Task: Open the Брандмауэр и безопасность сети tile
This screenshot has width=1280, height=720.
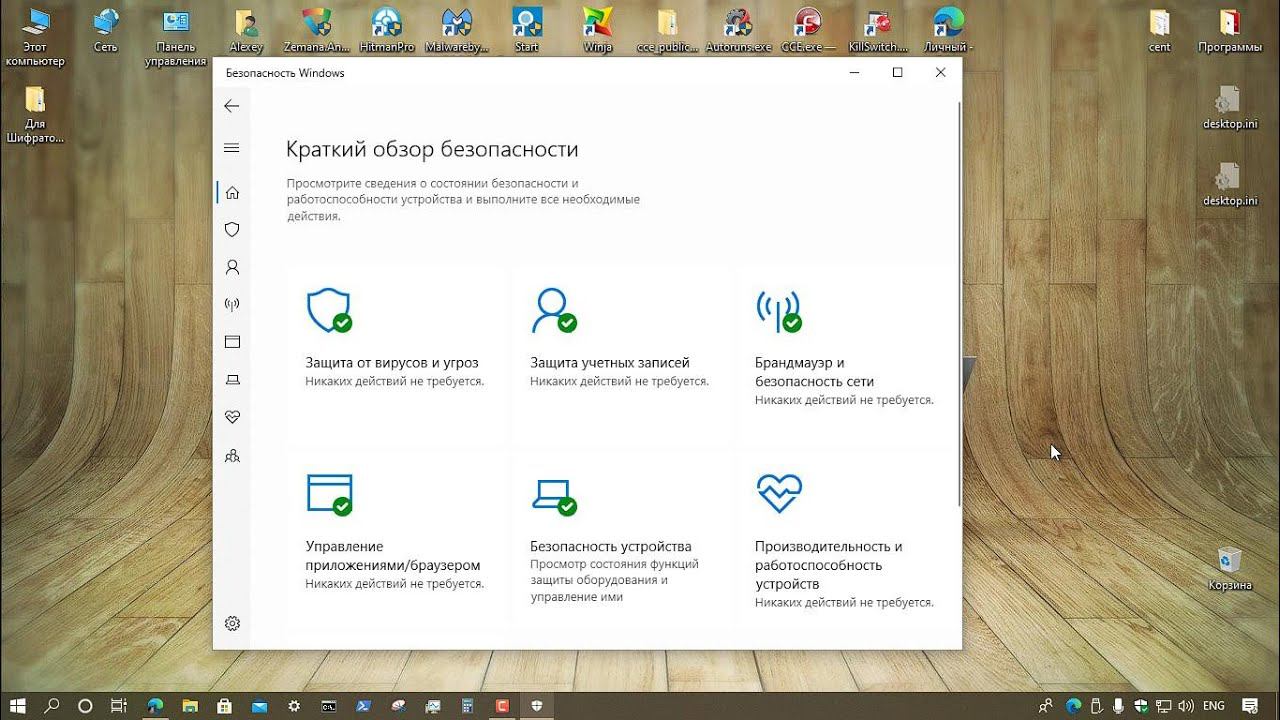Action: point(846,353)
